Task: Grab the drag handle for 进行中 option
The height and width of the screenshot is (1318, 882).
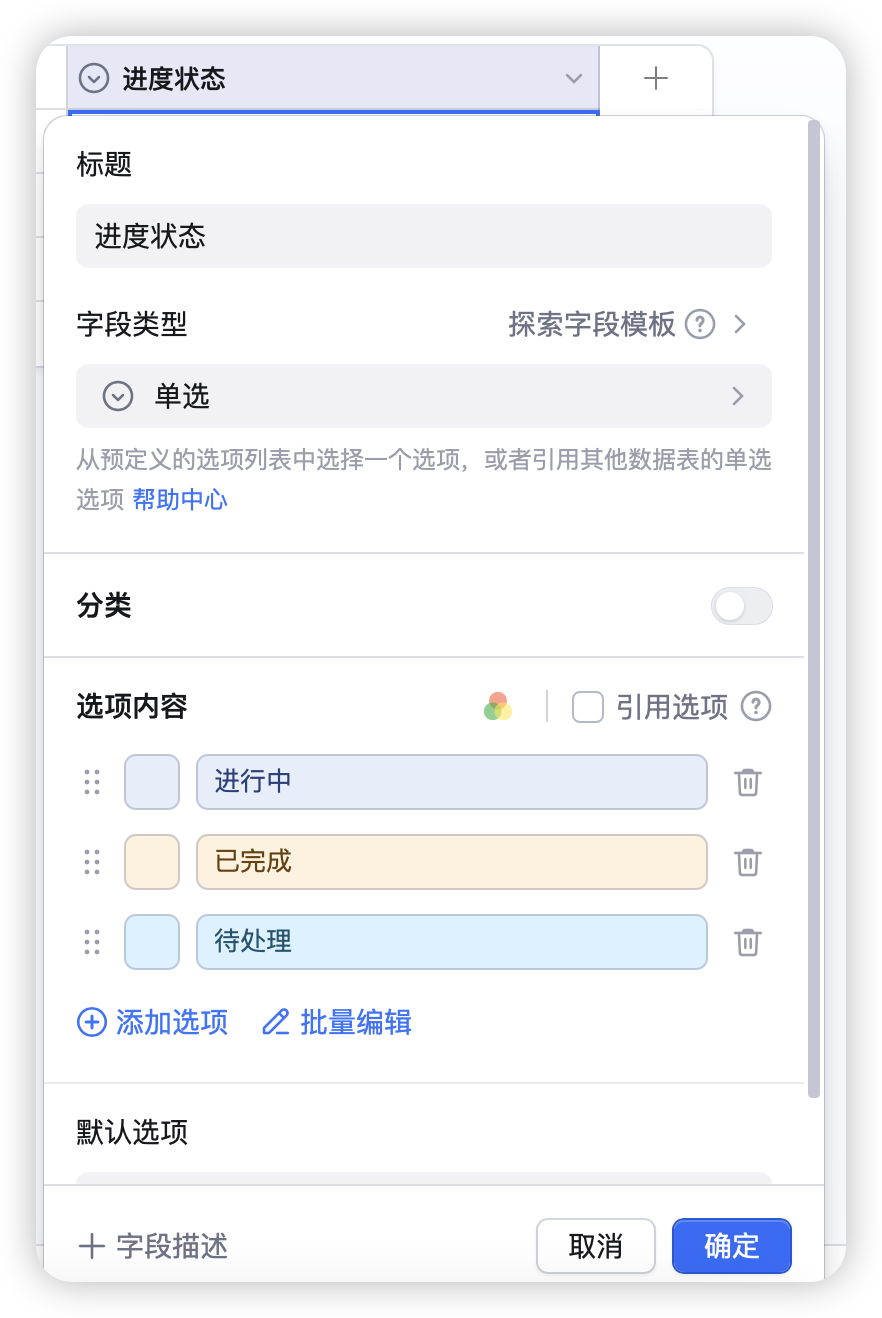Action: click(92, 782)
